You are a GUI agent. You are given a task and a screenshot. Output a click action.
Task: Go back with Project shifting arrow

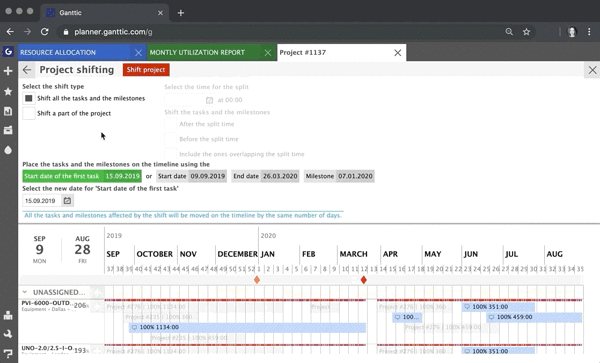pos(27,70)
